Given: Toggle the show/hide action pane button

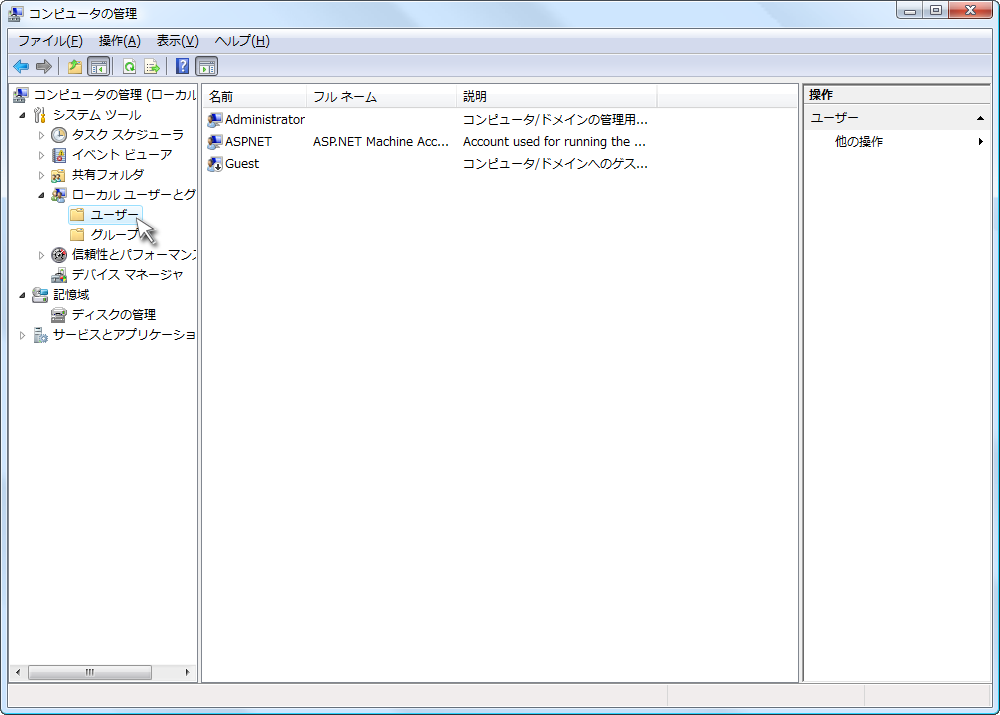Looking at the screenshot, I should point(207,67).
